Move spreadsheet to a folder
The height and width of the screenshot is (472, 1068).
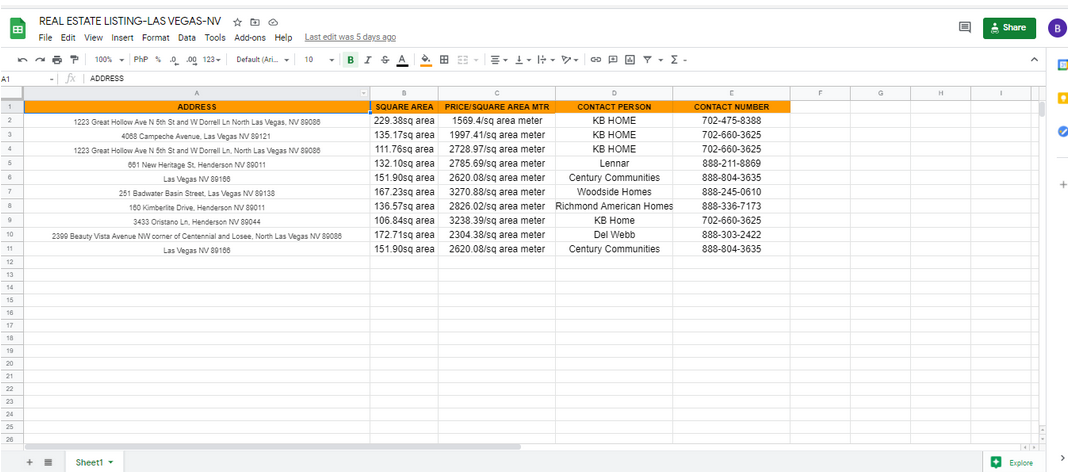[255, 22]
